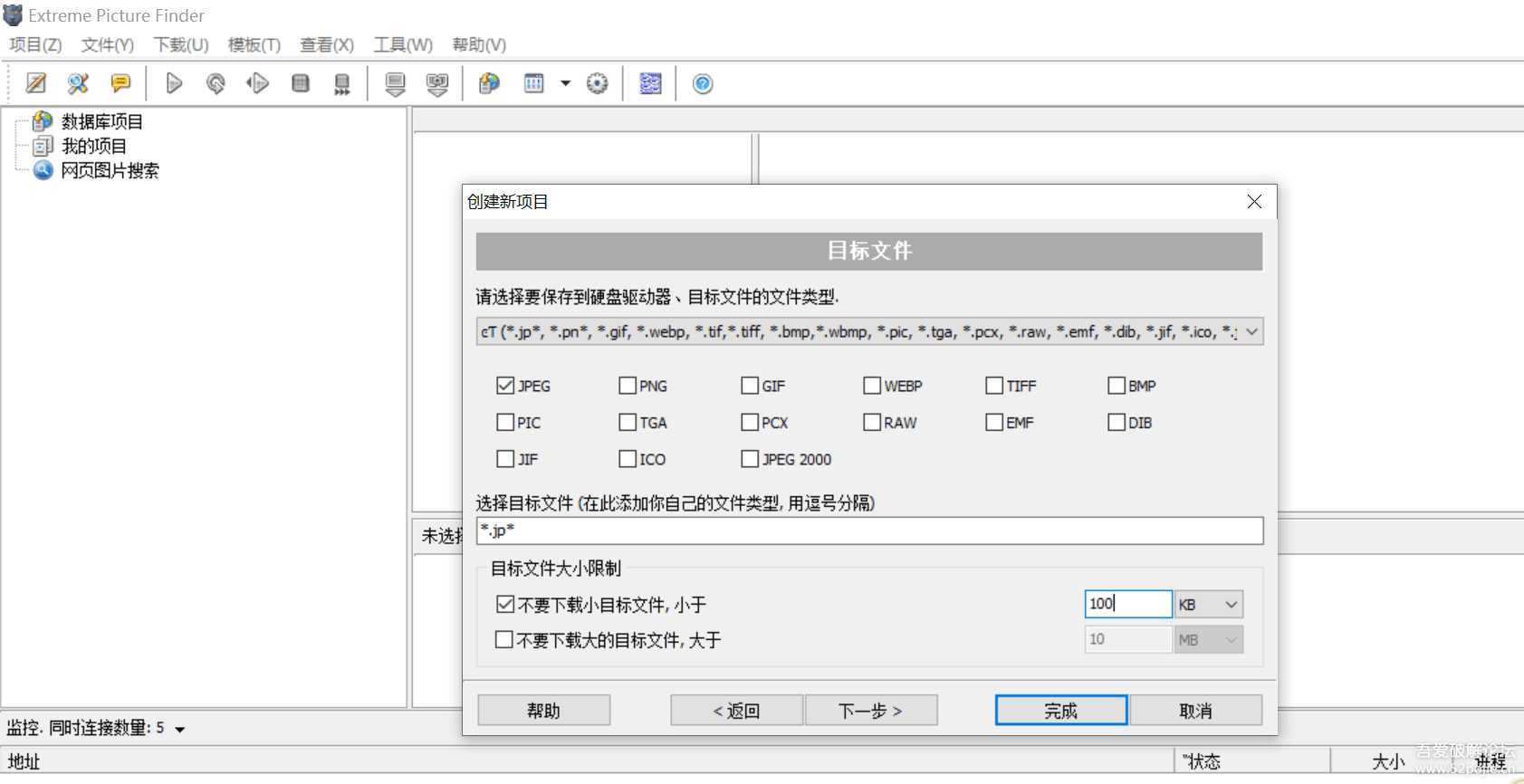1524x784 pixels.
Task: Enable the large file size limit checkbox
Action: tap(504, 640)
